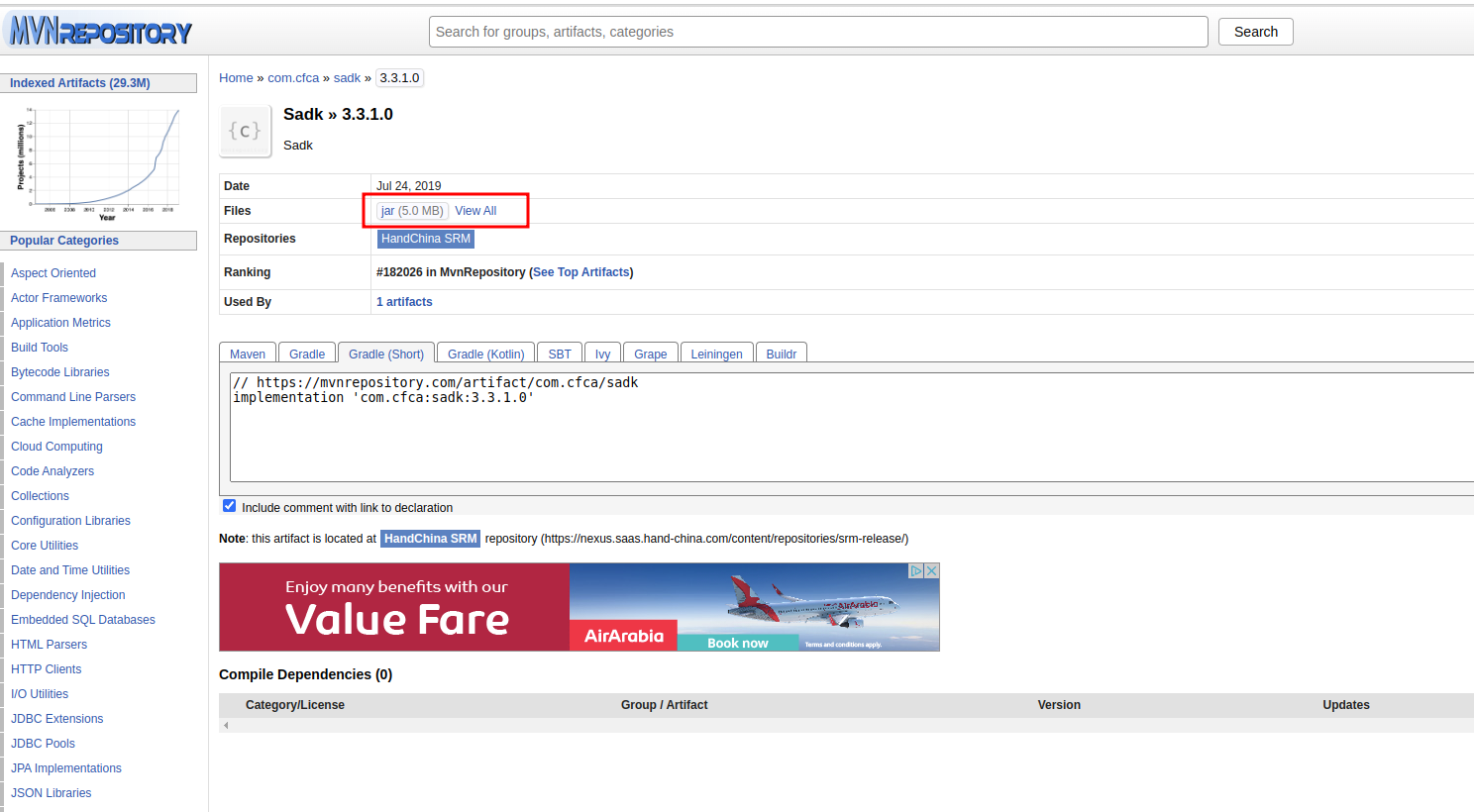Open Command Line Parsers category
Viewport: 1474px width, 812px height.
(x=73, y=397)
